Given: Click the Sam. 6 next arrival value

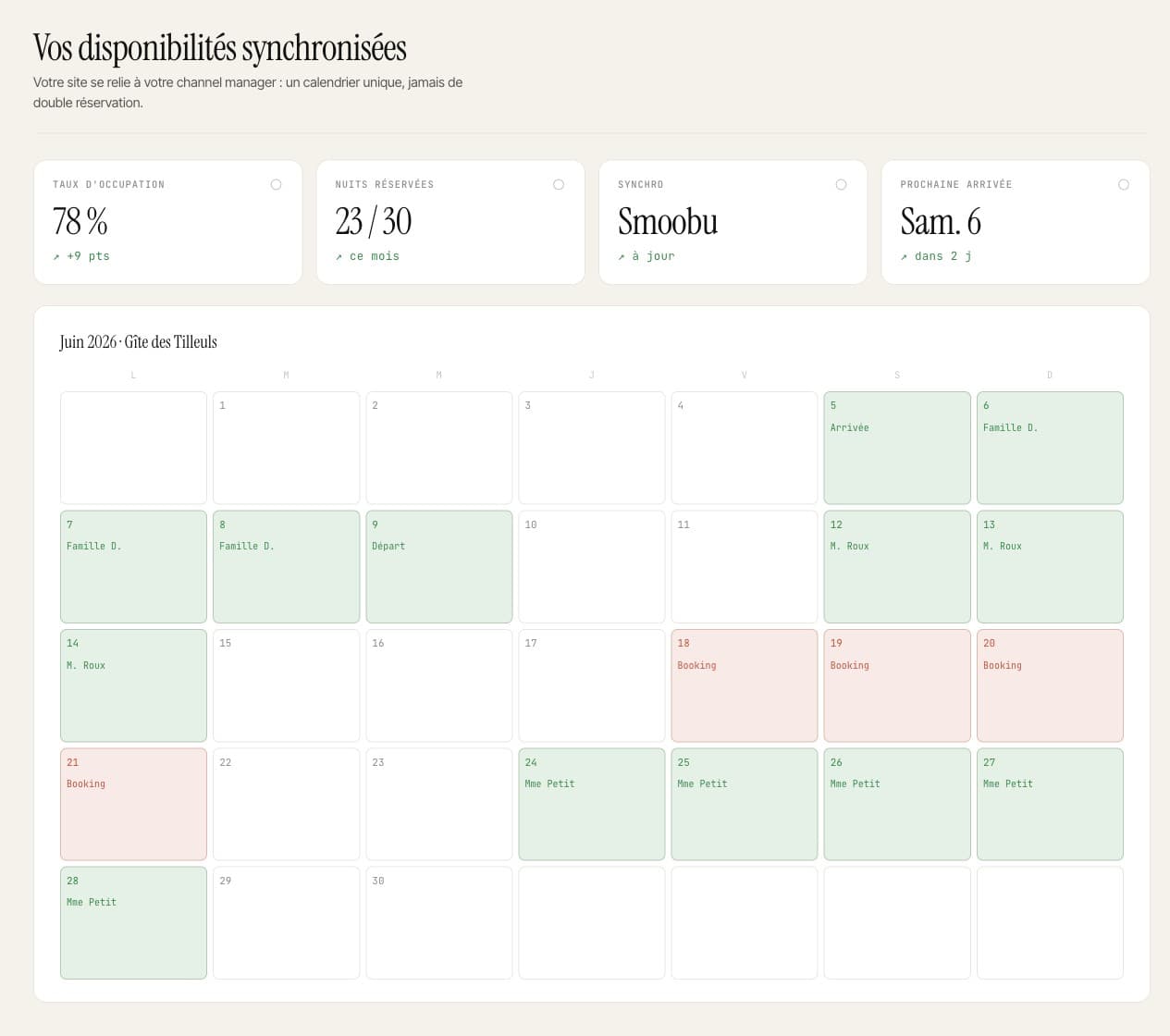Looking at the screenshot, I should (941, 222).
